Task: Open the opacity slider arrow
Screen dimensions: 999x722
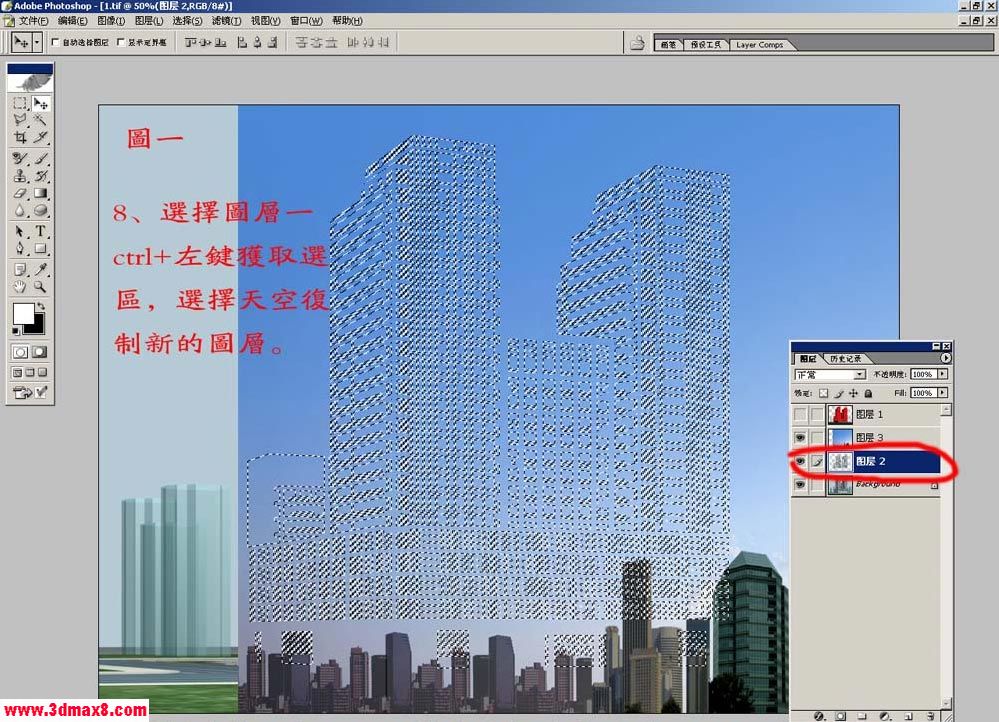Action: tap(943, 374)
